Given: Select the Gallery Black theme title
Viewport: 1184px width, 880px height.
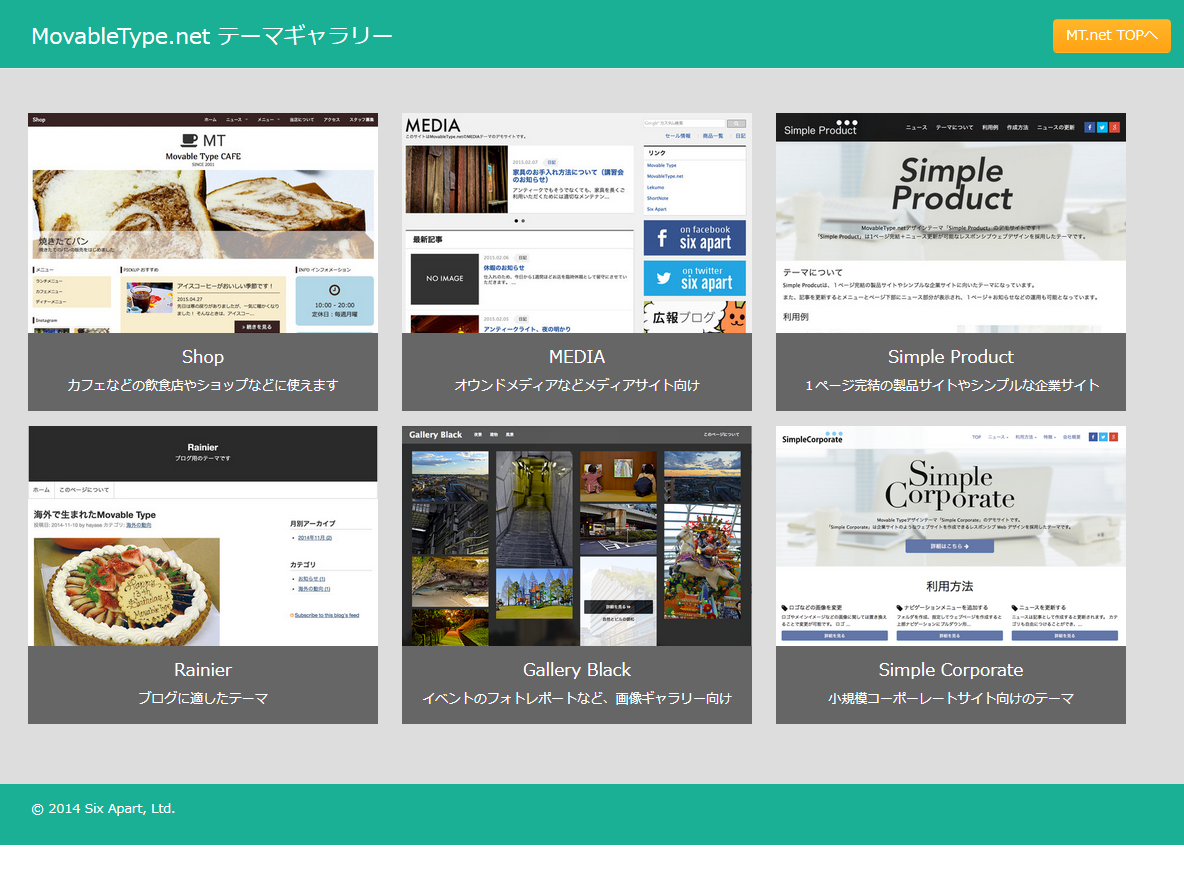Looking at the screenshot, I should [577, 670].
